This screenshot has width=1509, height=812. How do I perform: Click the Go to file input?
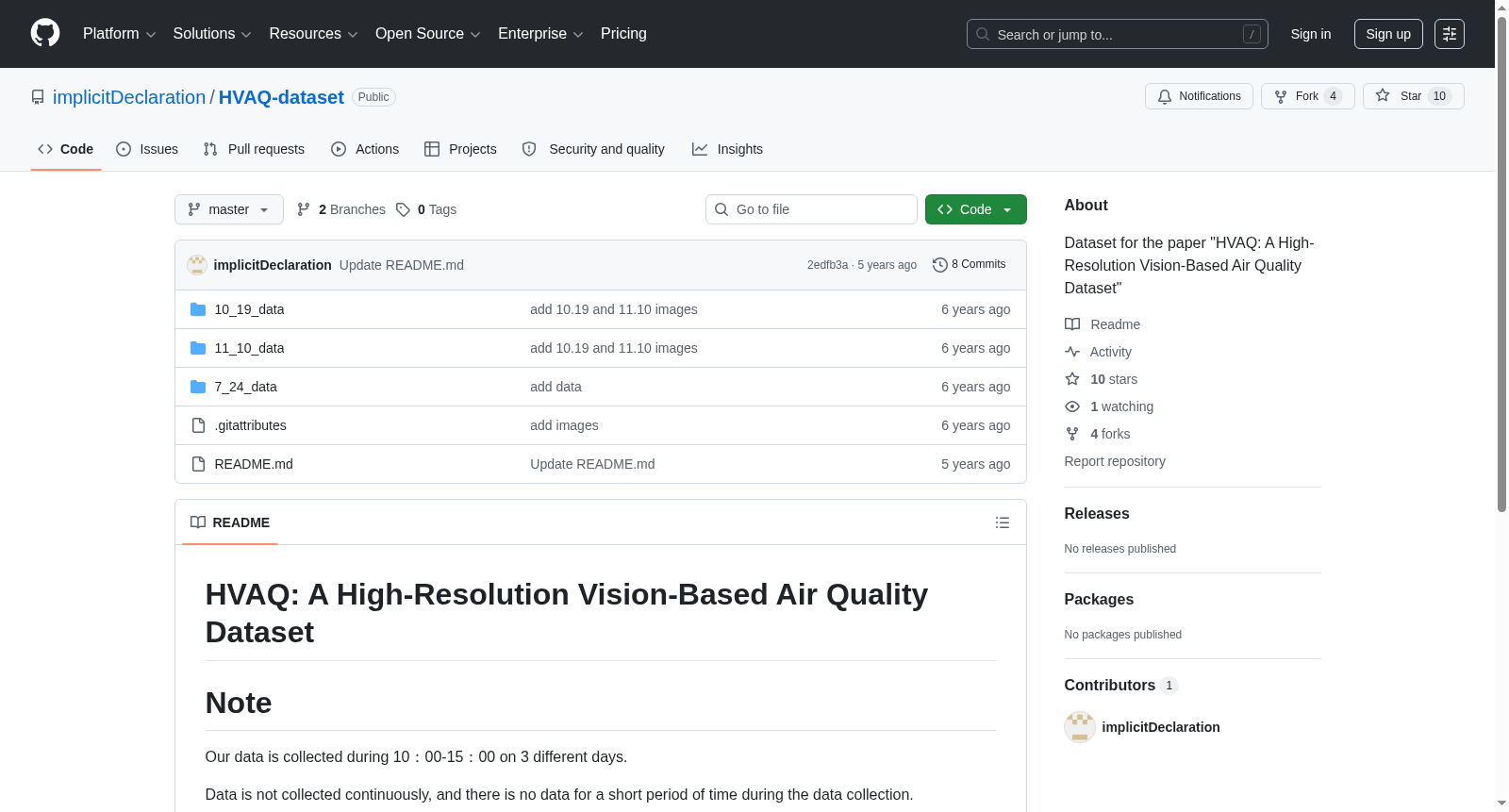[811, 209]
